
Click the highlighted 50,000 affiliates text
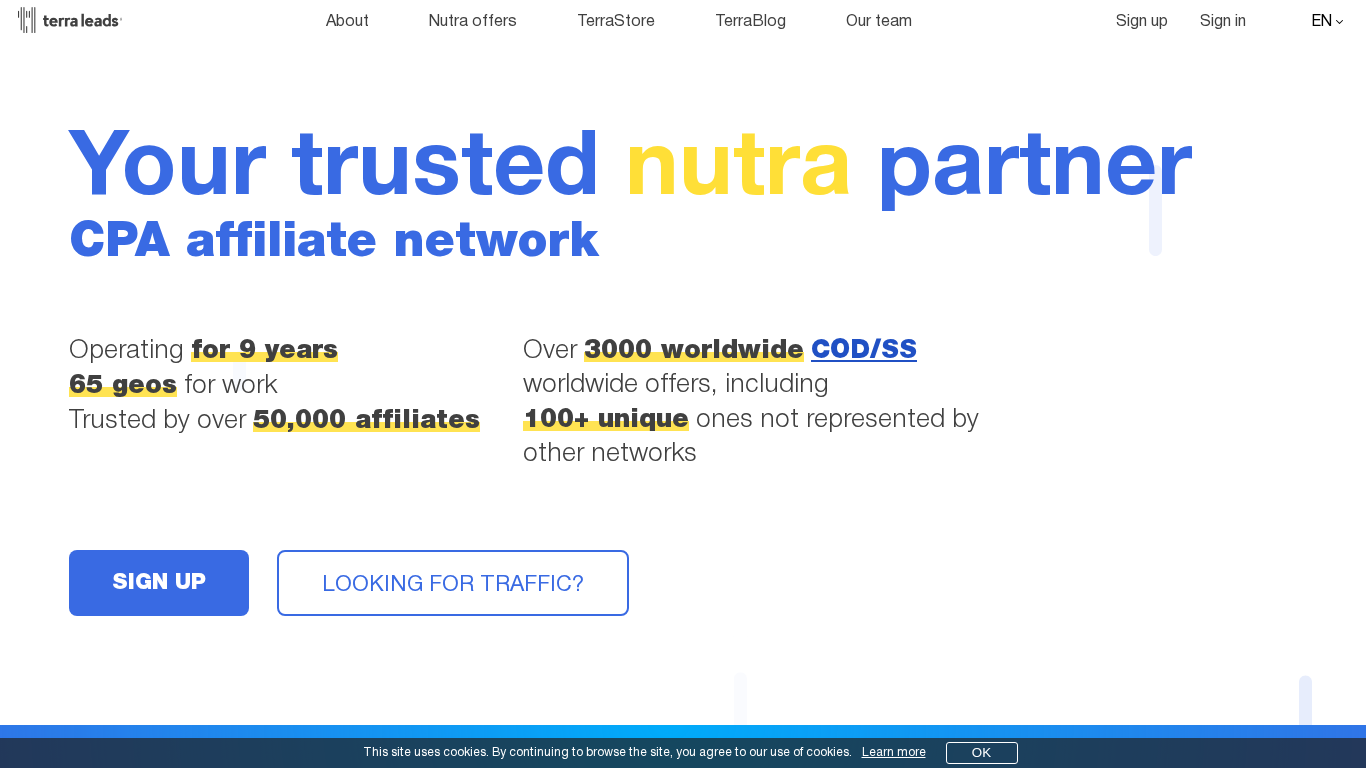(x=366, y=419)
